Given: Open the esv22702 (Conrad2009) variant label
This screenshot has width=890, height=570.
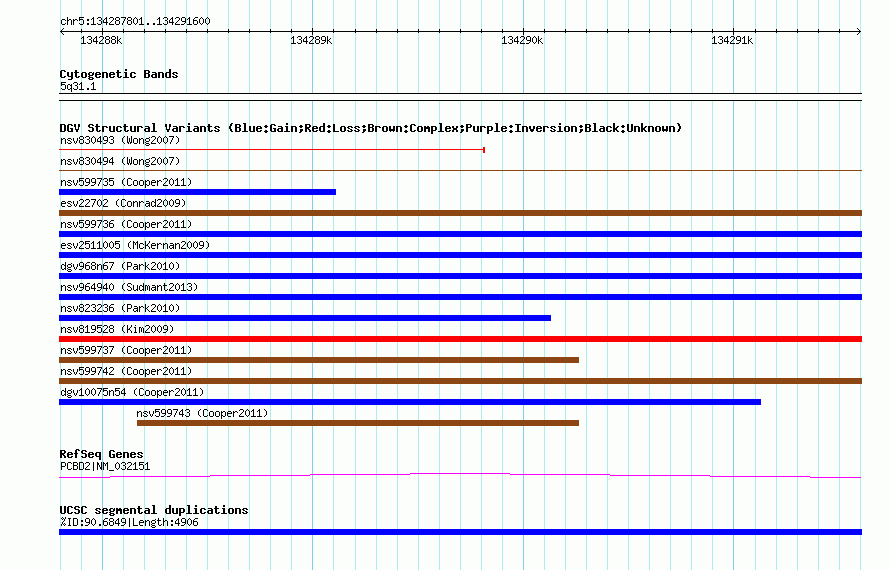Looking at the screenshot, I should 123,203.
